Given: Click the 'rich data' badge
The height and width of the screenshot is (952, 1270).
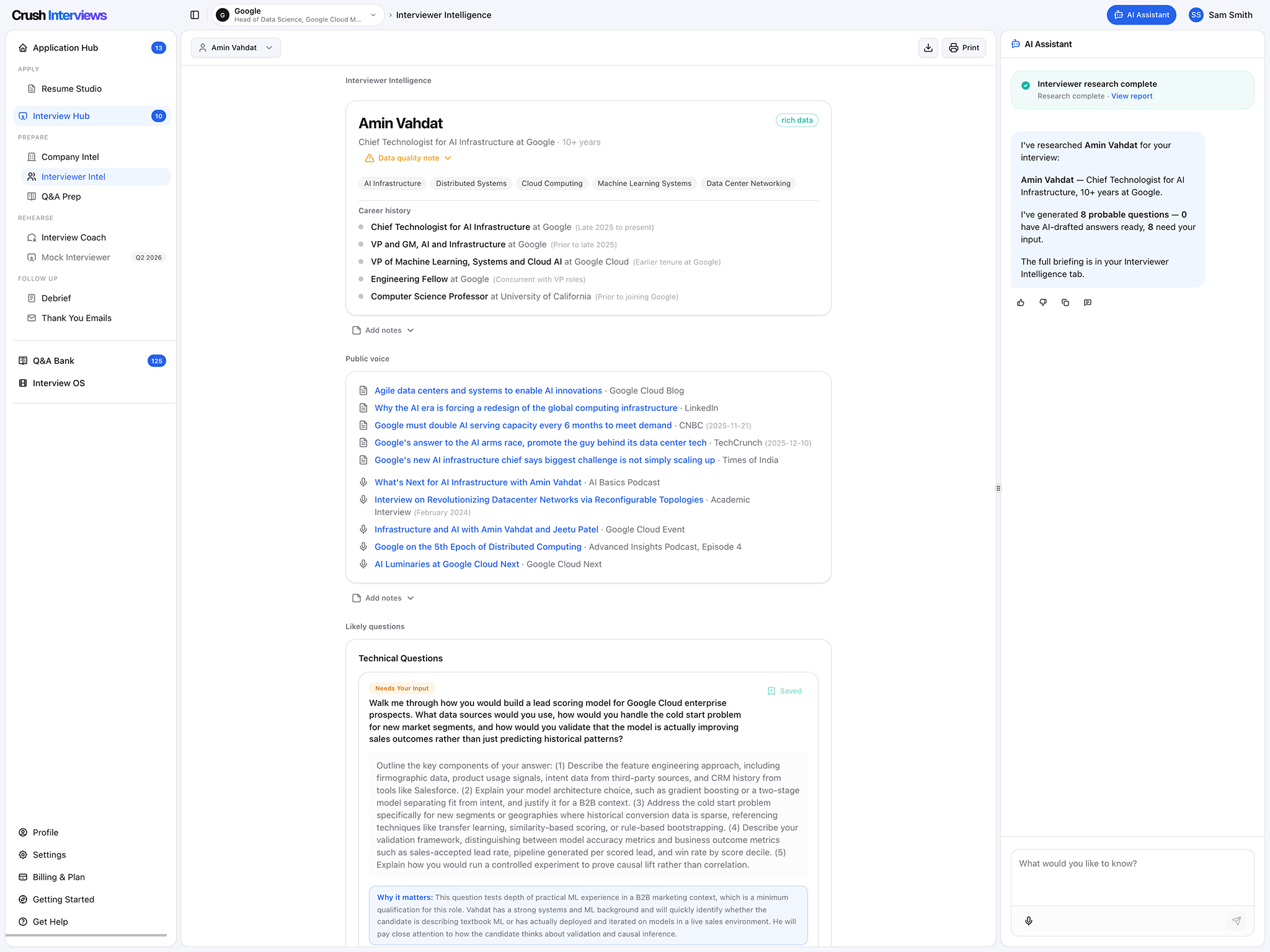Looking at the screenshot, I should [797, 120].
